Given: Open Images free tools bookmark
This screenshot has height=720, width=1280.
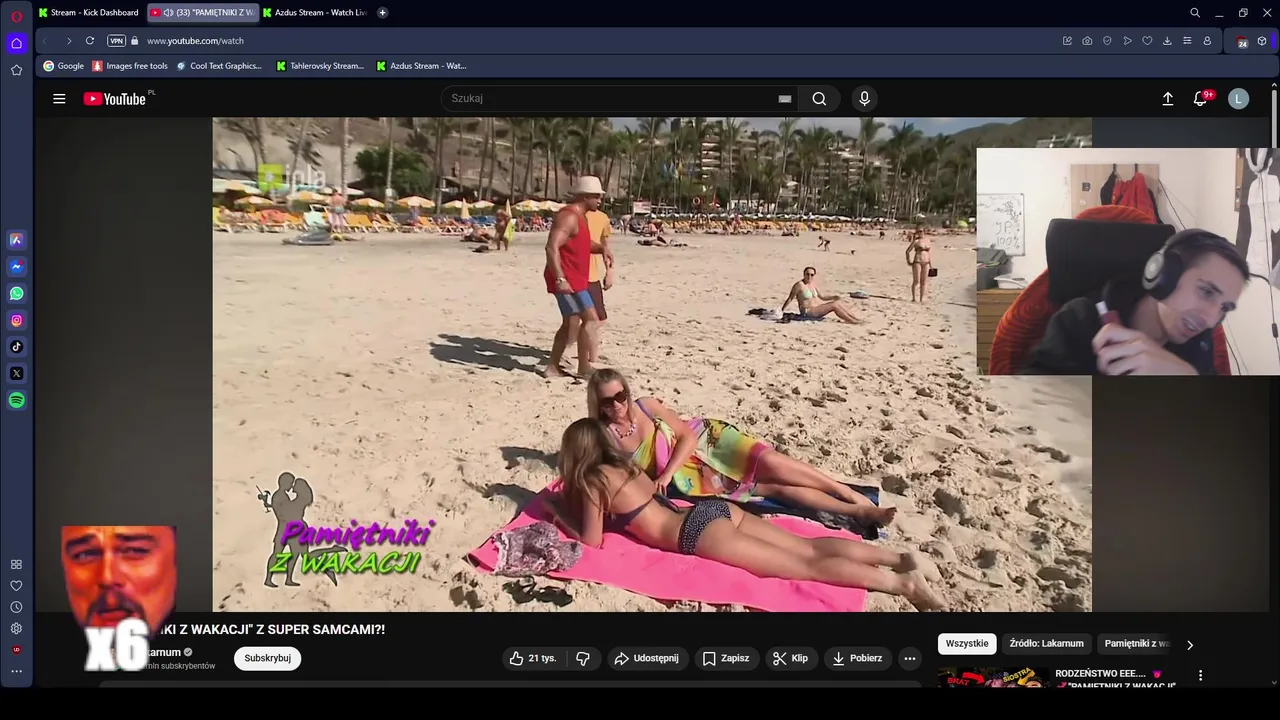Looking at the screenshot, I should point(130,66).
